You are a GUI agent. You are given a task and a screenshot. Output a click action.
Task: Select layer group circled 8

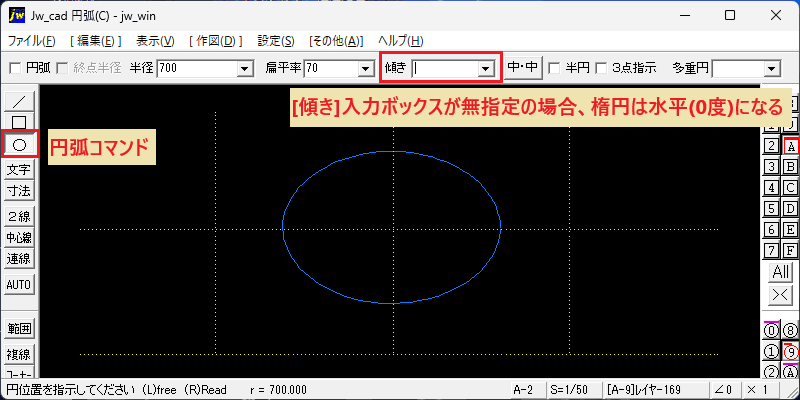pos(790,331)
